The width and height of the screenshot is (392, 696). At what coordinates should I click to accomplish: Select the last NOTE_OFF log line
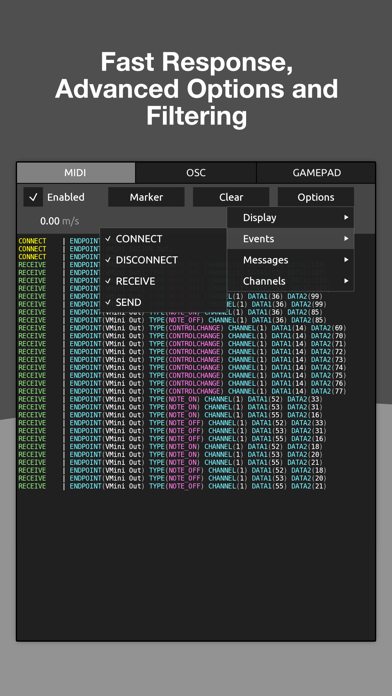tap(172, 486)
